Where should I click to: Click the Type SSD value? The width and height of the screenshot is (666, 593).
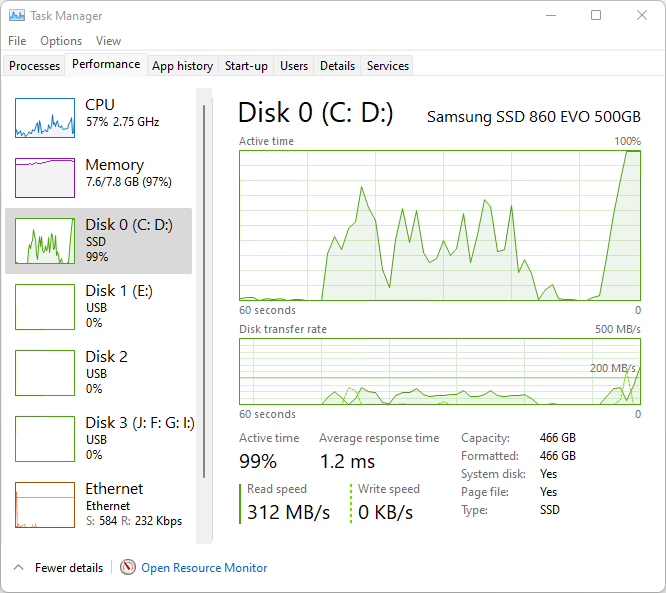click(550, 510)
